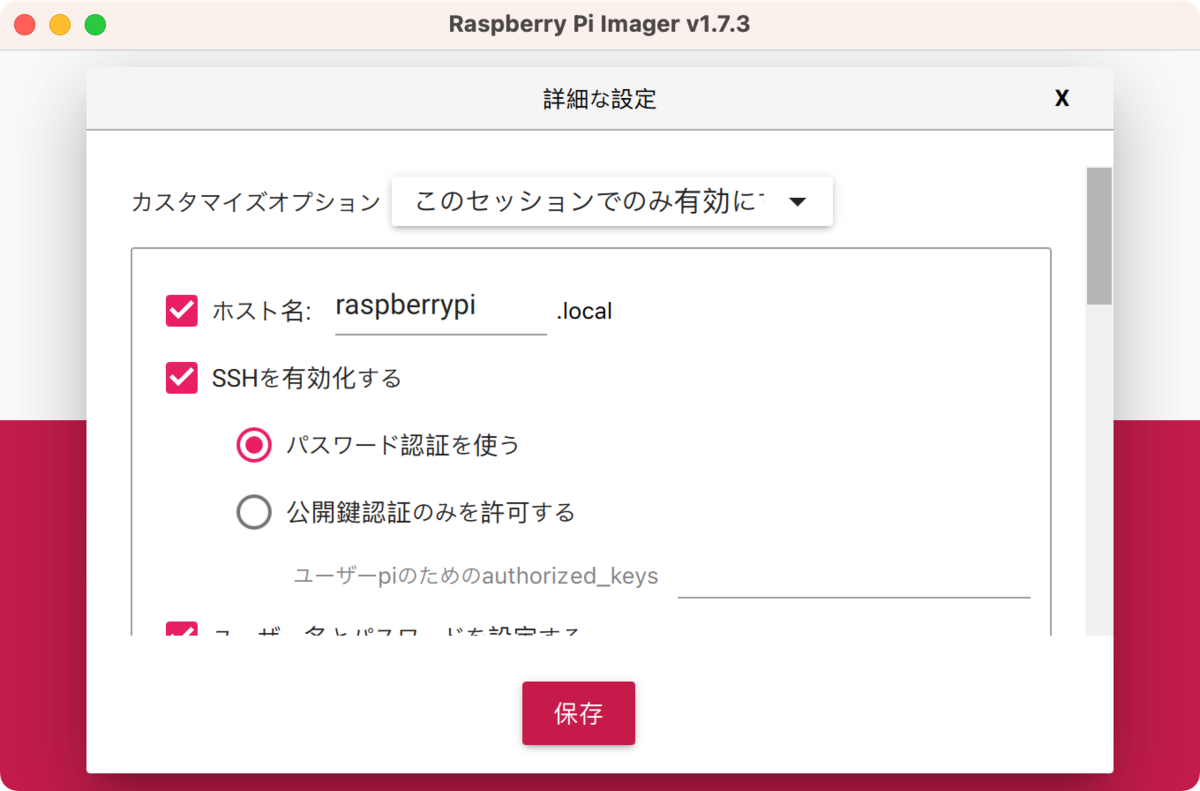Click the .local suffix text
This screenshot has height=791, width=1200.
pyautogui.click(x=584, y=312)
